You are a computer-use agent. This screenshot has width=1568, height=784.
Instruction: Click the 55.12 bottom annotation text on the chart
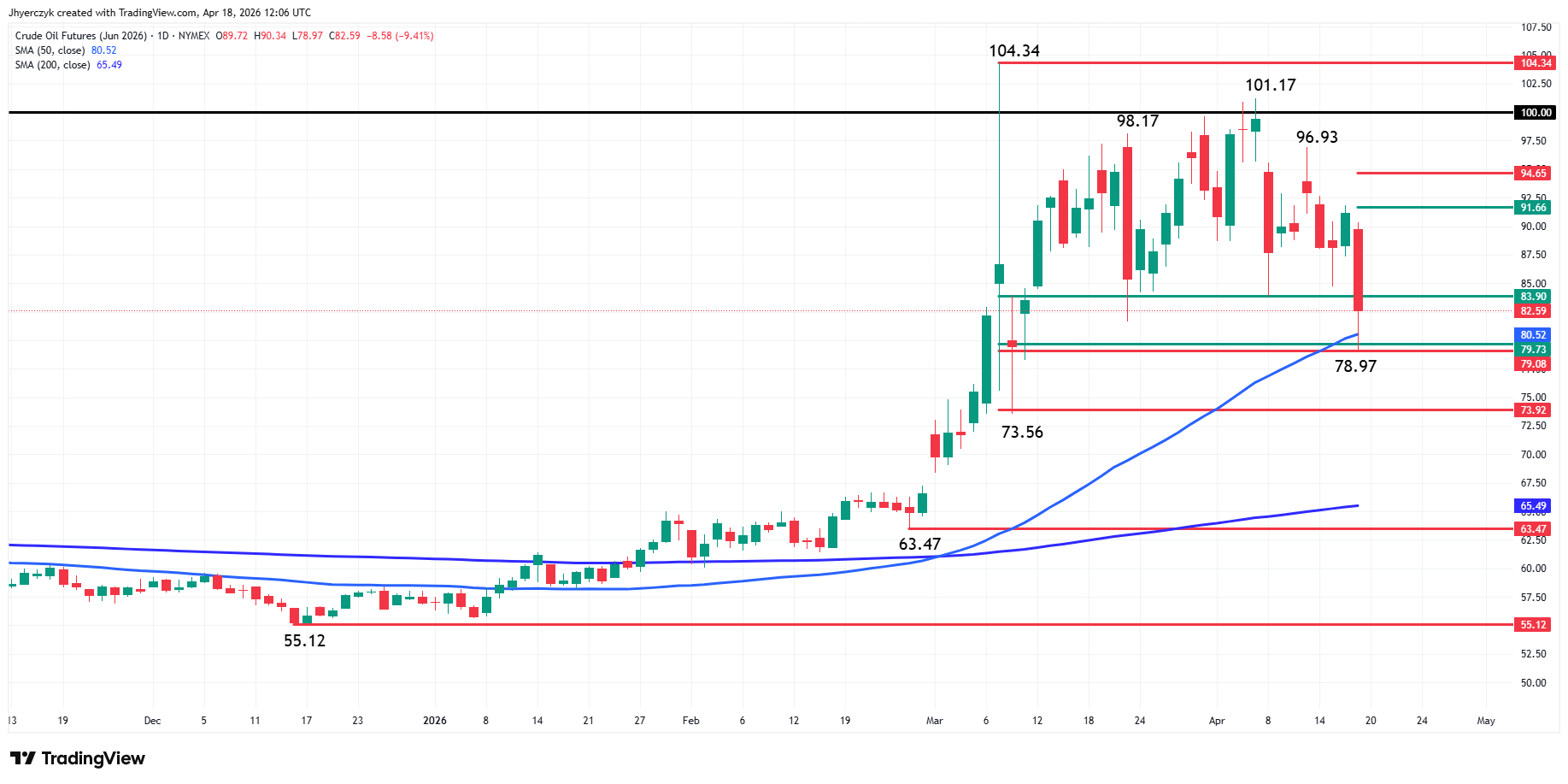click(304, 641)
